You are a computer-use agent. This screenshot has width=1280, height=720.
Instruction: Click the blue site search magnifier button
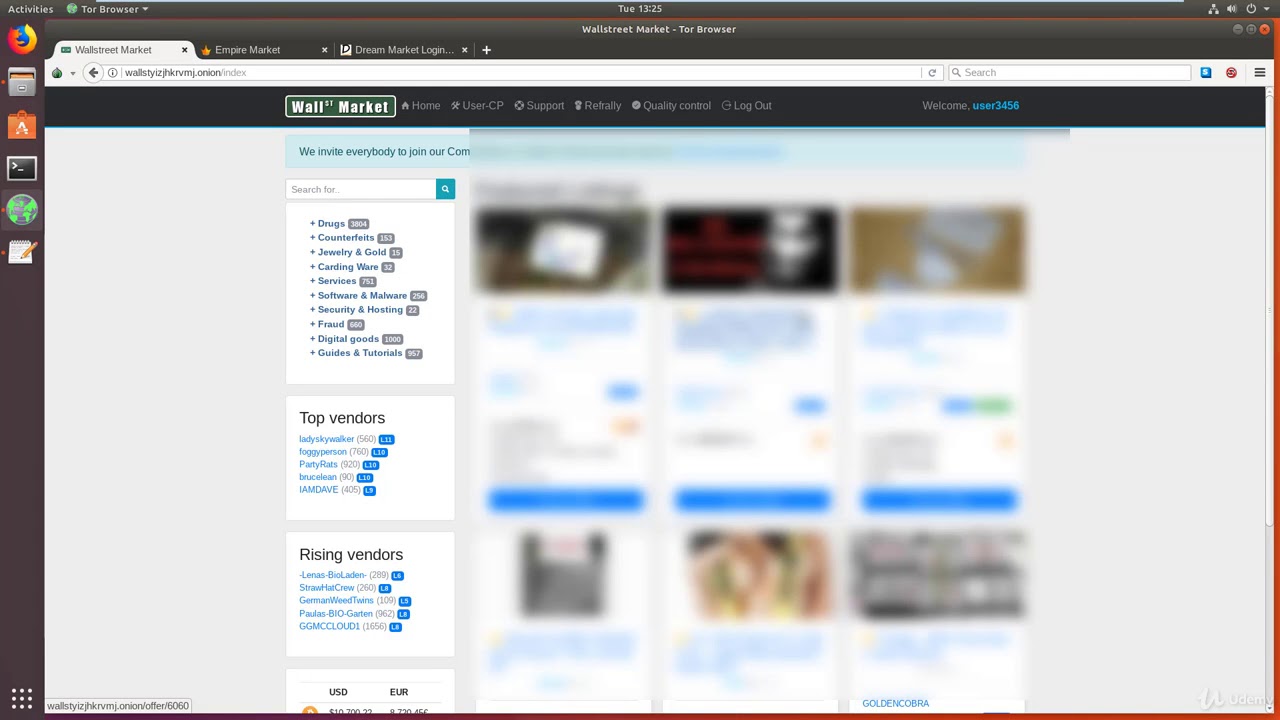point(445,189)
